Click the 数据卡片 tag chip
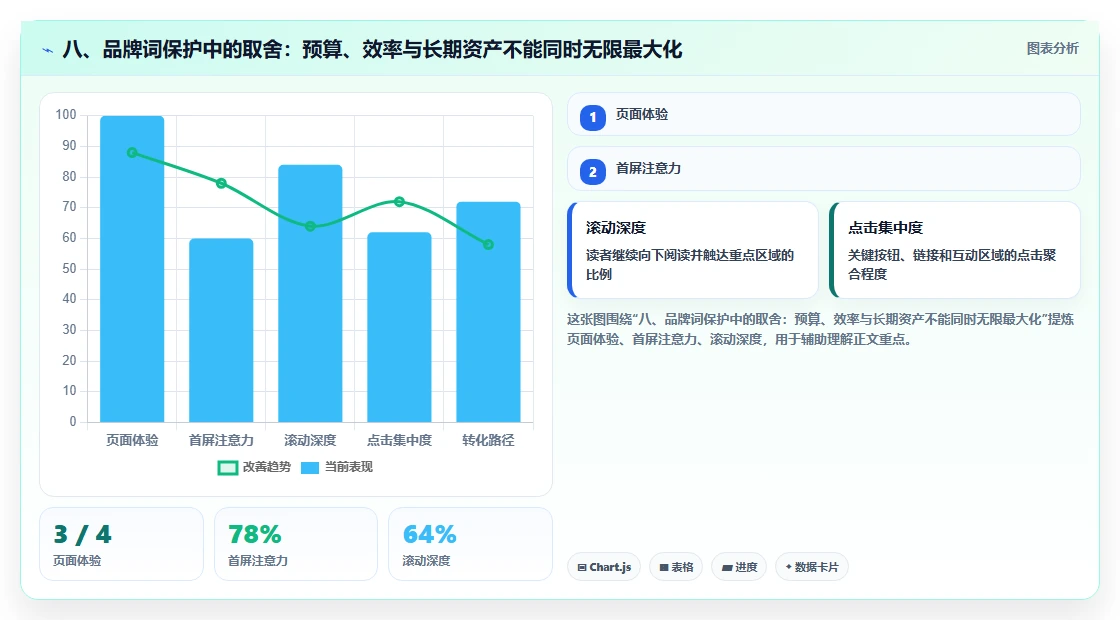Screen dimensions: 1120x620 (811, 567)
